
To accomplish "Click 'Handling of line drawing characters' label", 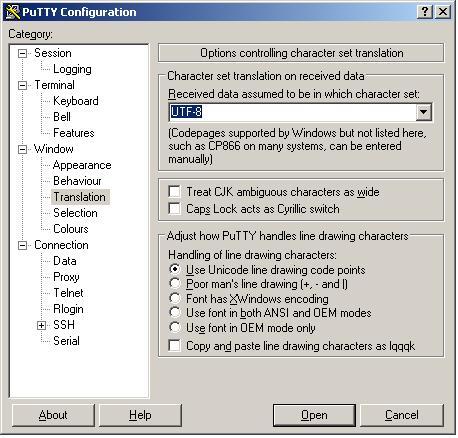I will (x=252, y=255).
